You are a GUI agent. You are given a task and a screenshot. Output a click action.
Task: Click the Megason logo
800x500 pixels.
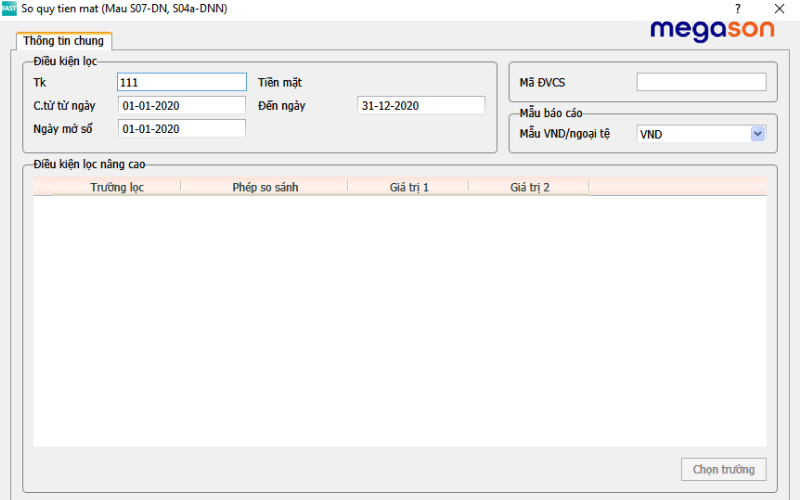(x=712, y=31)
